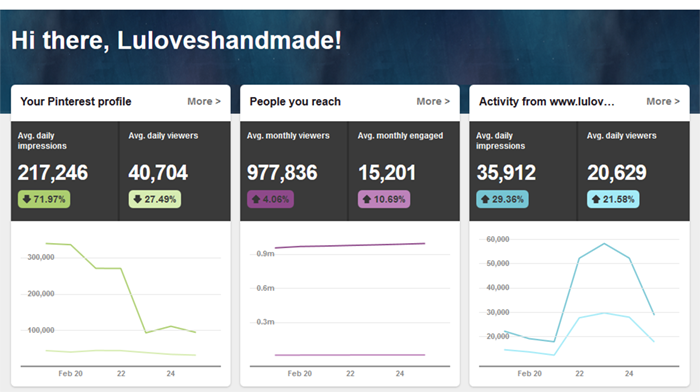Click the down-arrow icon in 71.97% badge
This screenshot has height=392, width=700.
27,199
